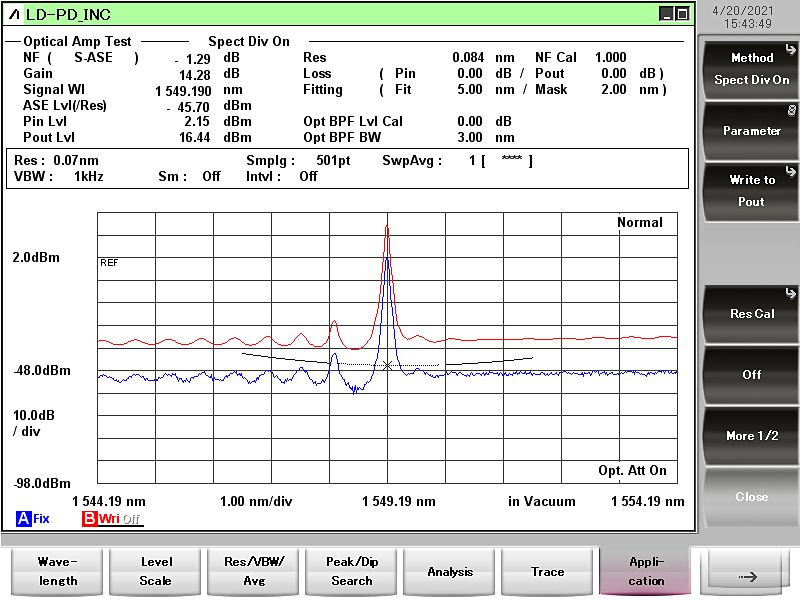Switch to the Peak/Dip Search menu

[x=351, y=571]
